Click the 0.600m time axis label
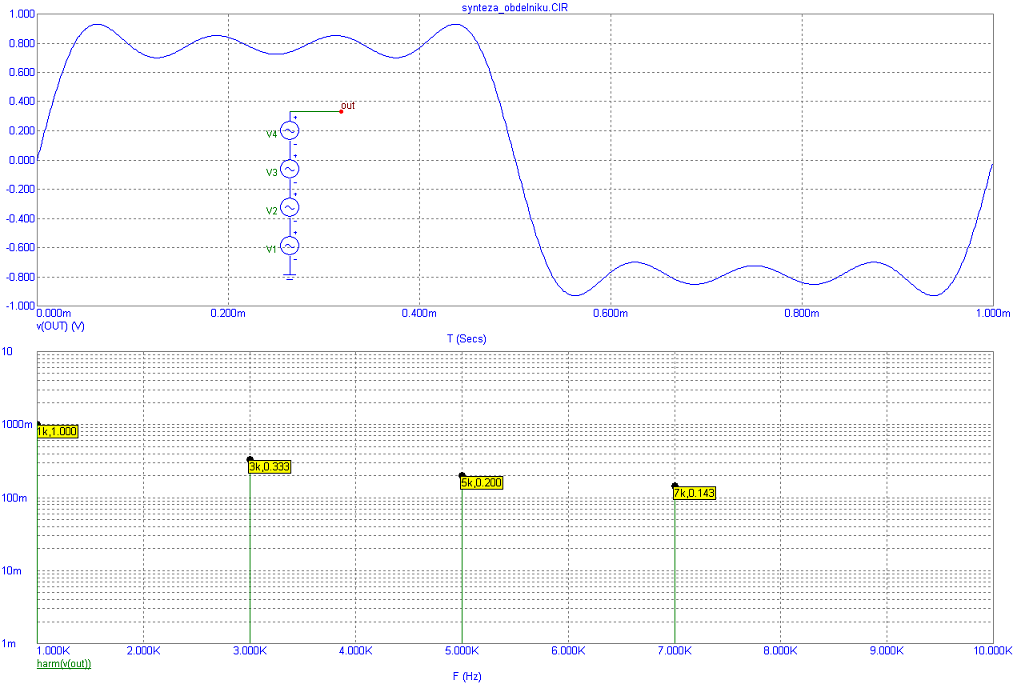This screenshot has height=688, width=1021. click(x=610, y=314)
